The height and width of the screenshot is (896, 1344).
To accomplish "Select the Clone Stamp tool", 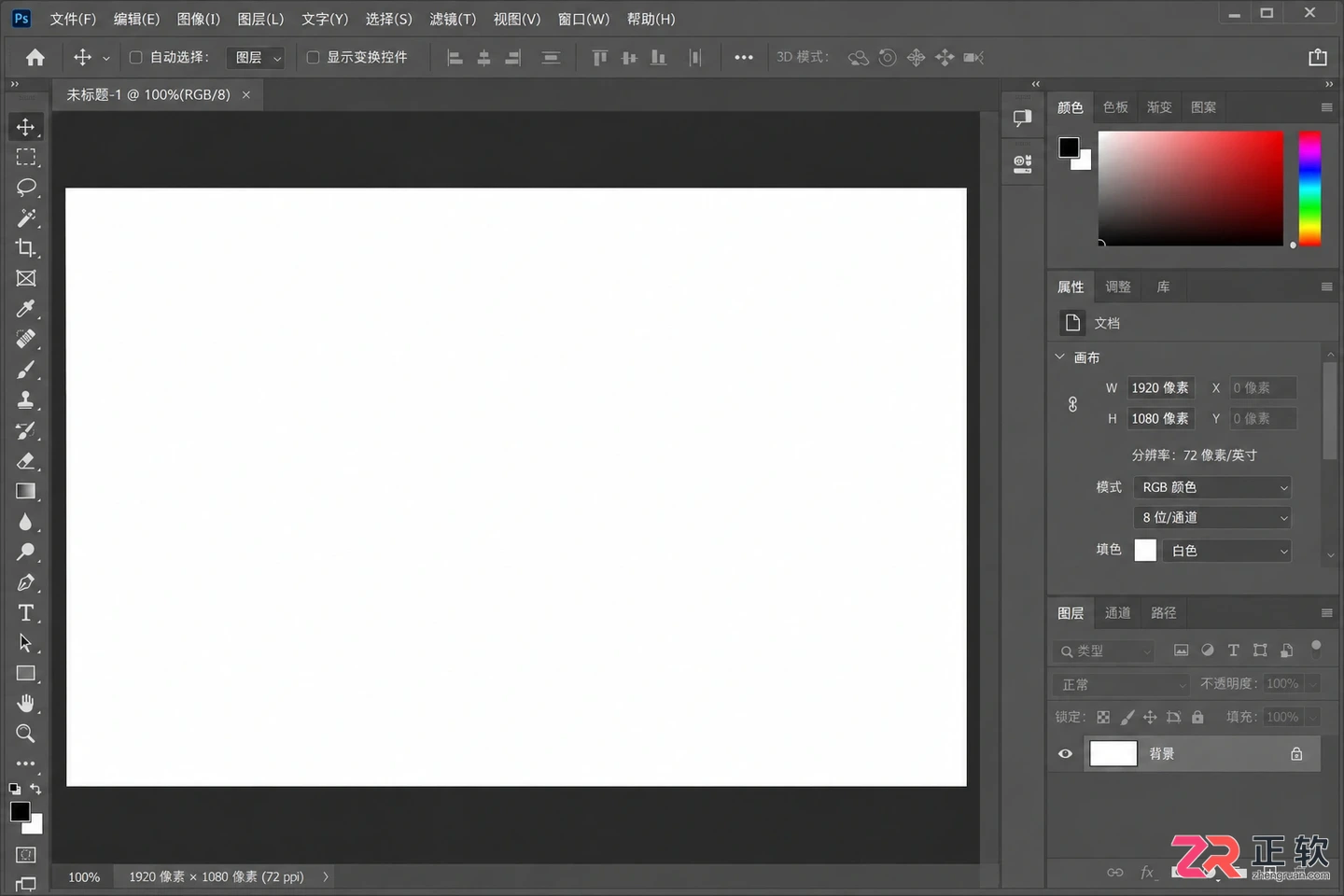I will point(26,399).
